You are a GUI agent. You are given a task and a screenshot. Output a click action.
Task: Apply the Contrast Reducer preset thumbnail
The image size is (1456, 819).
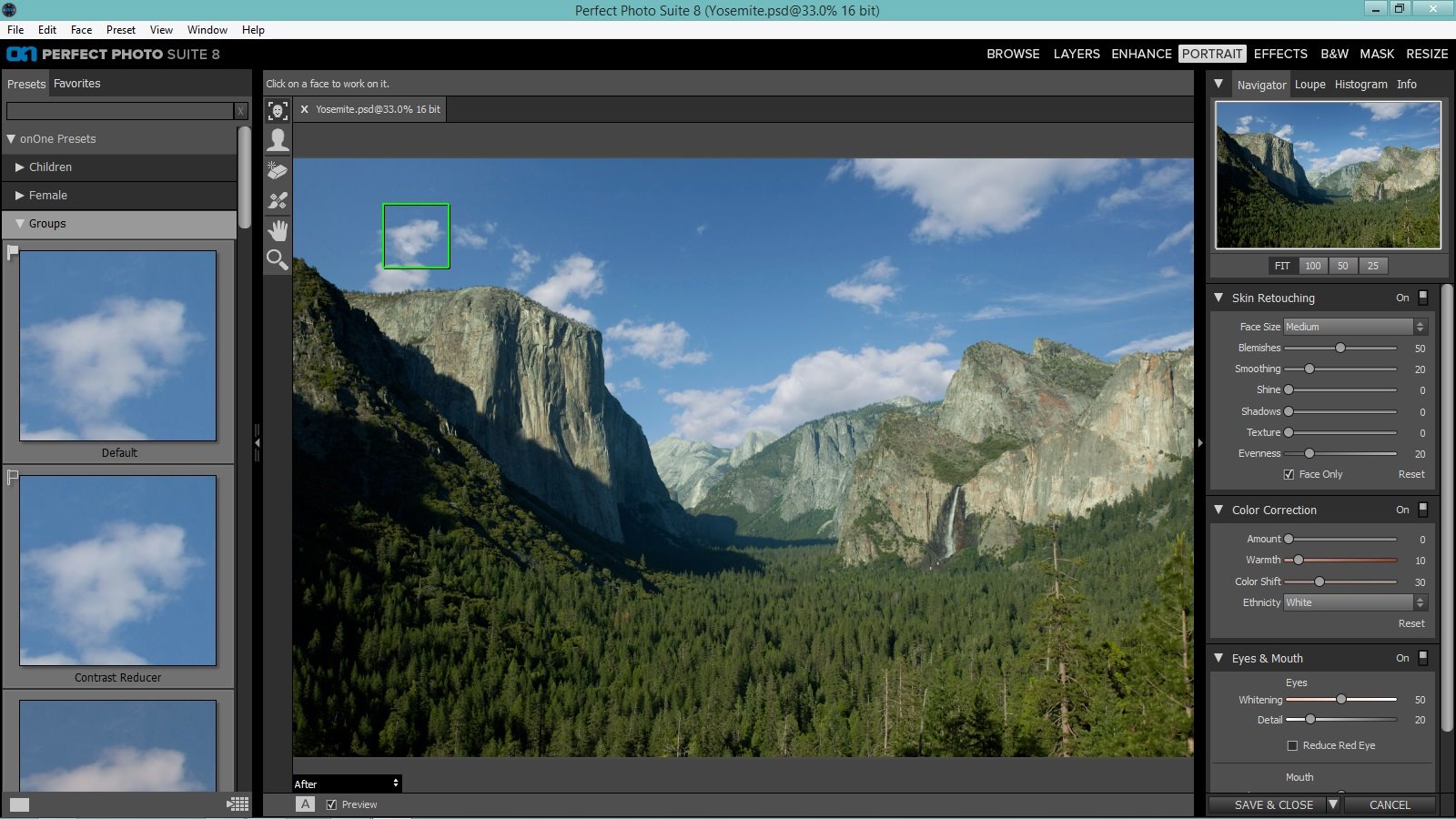click(118, 571)
